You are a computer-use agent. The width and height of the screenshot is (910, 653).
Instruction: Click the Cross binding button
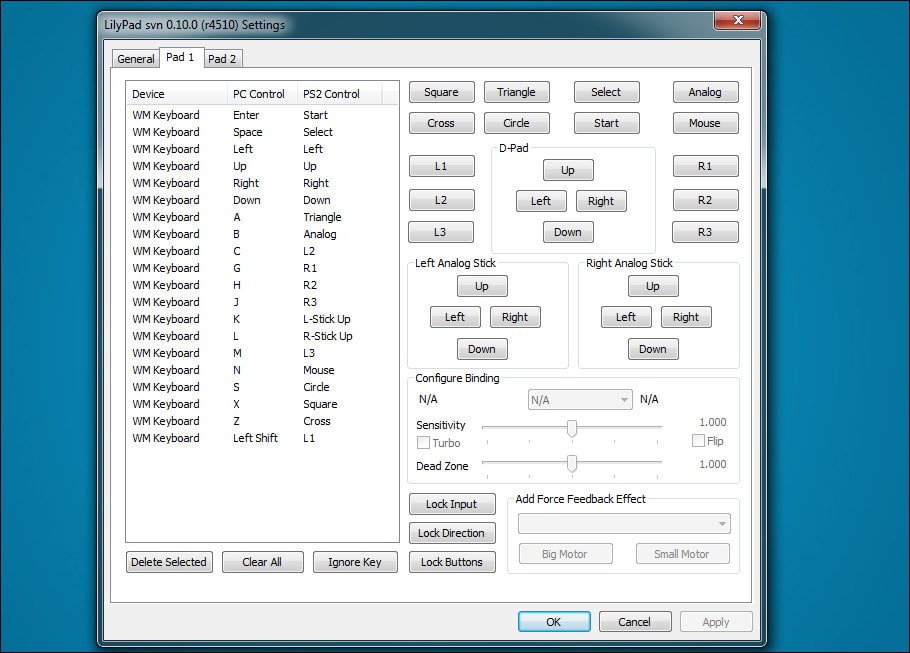[x=441, y=123]
